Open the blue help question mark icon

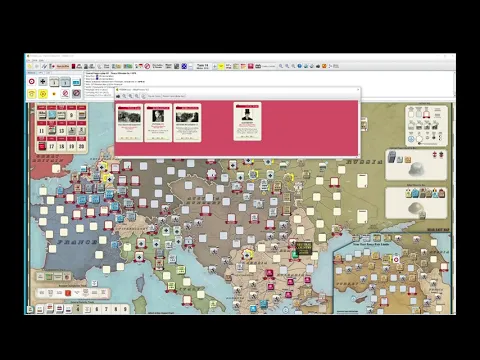point(299,66)
